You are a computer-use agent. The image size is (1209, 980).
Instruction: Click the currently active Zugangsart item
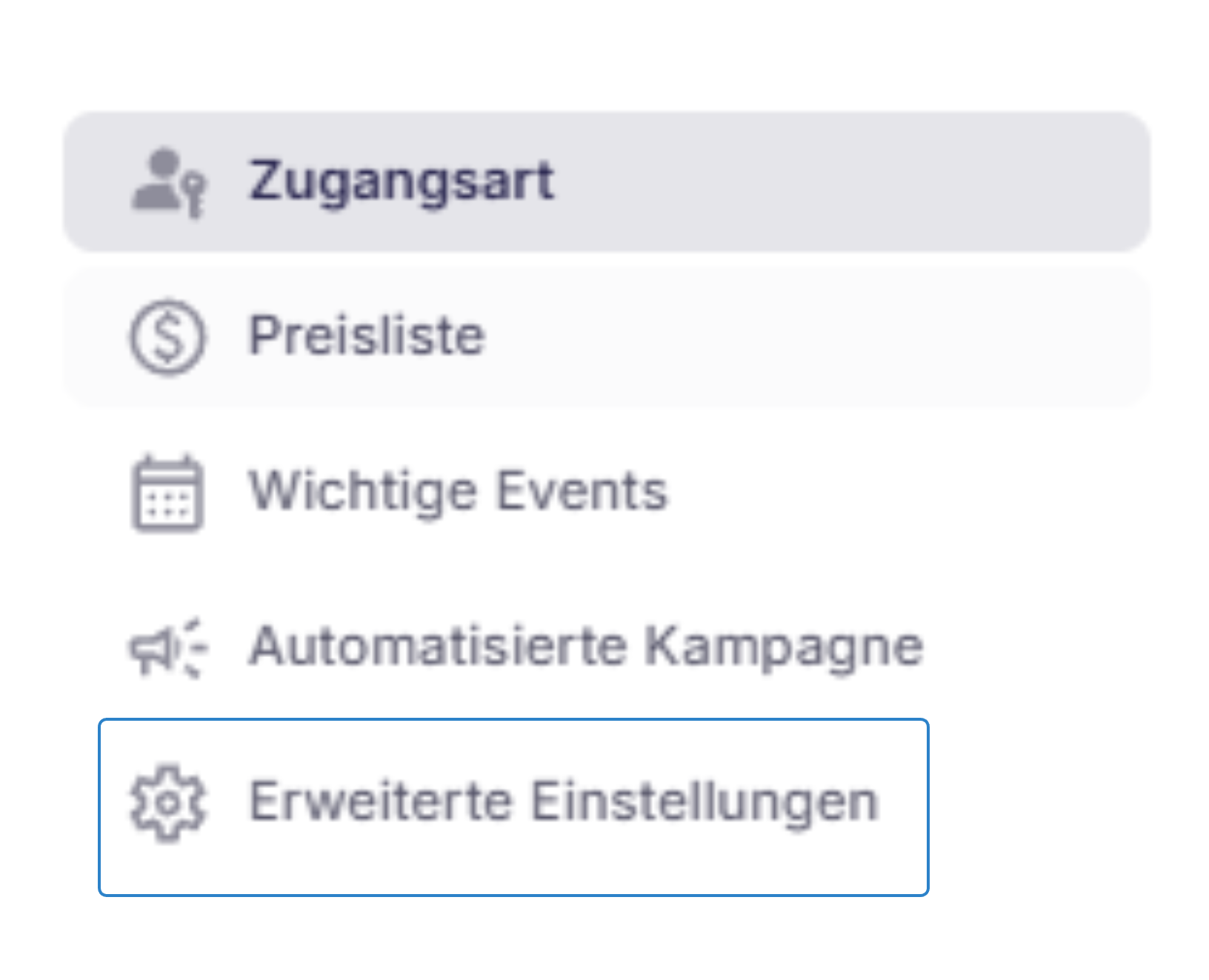pyautogui.click(x=400, y=181)
